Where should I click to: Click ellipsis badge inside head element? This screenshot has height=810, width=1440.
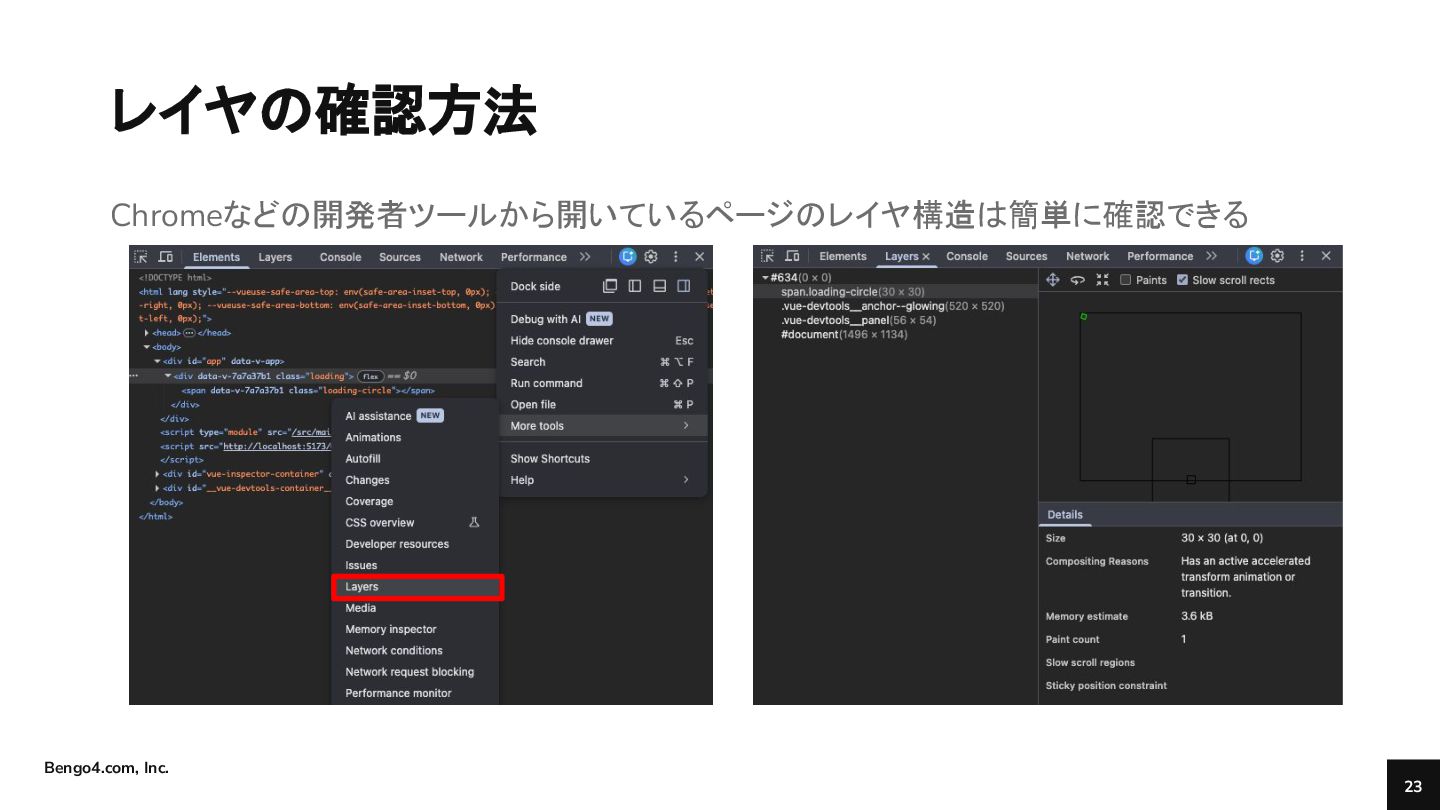(189, 332)
